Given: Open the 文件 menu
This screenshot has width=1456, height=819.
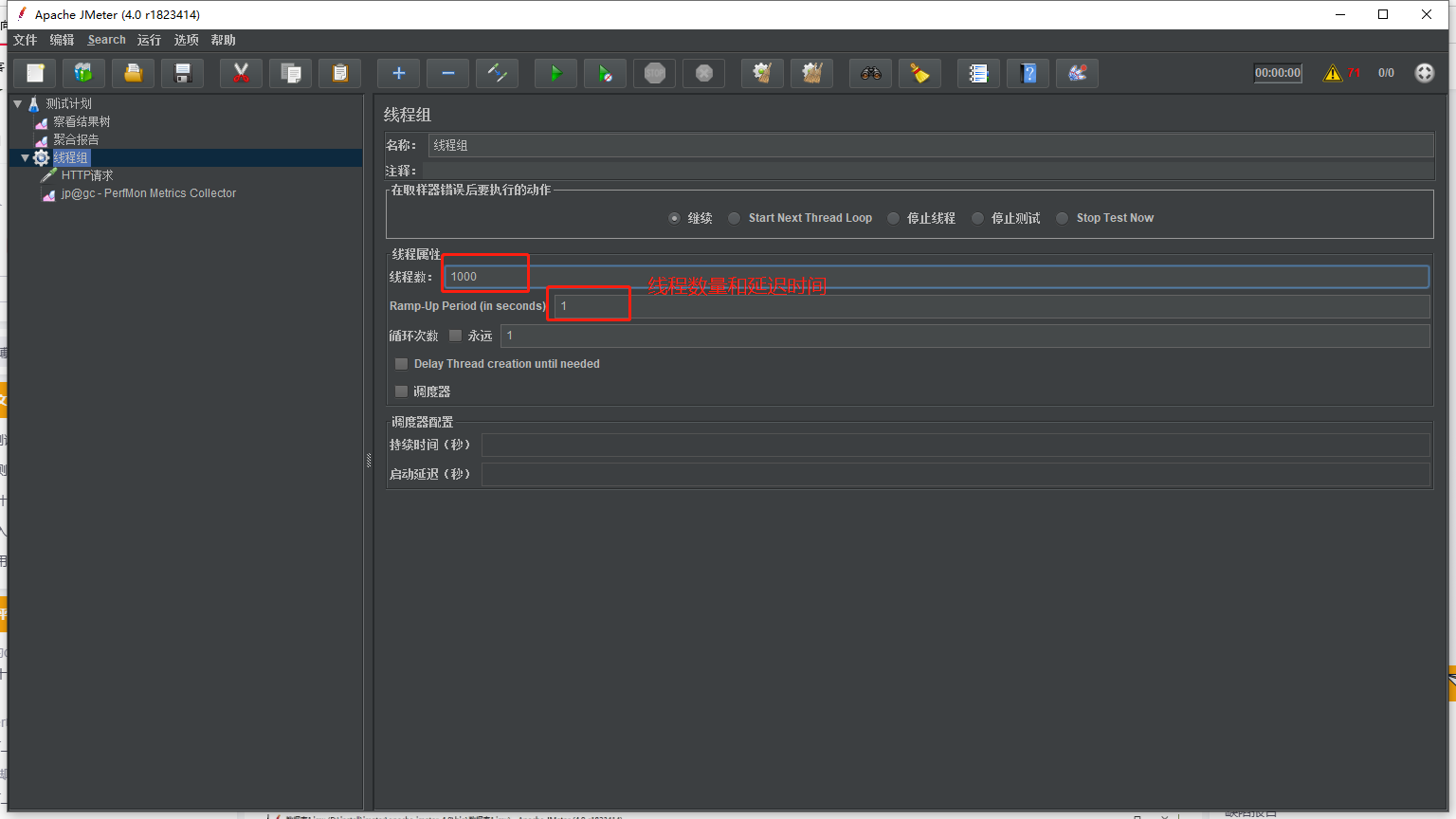Looking at the screenshot, I should pyautogui.click(x=25, y=40).
